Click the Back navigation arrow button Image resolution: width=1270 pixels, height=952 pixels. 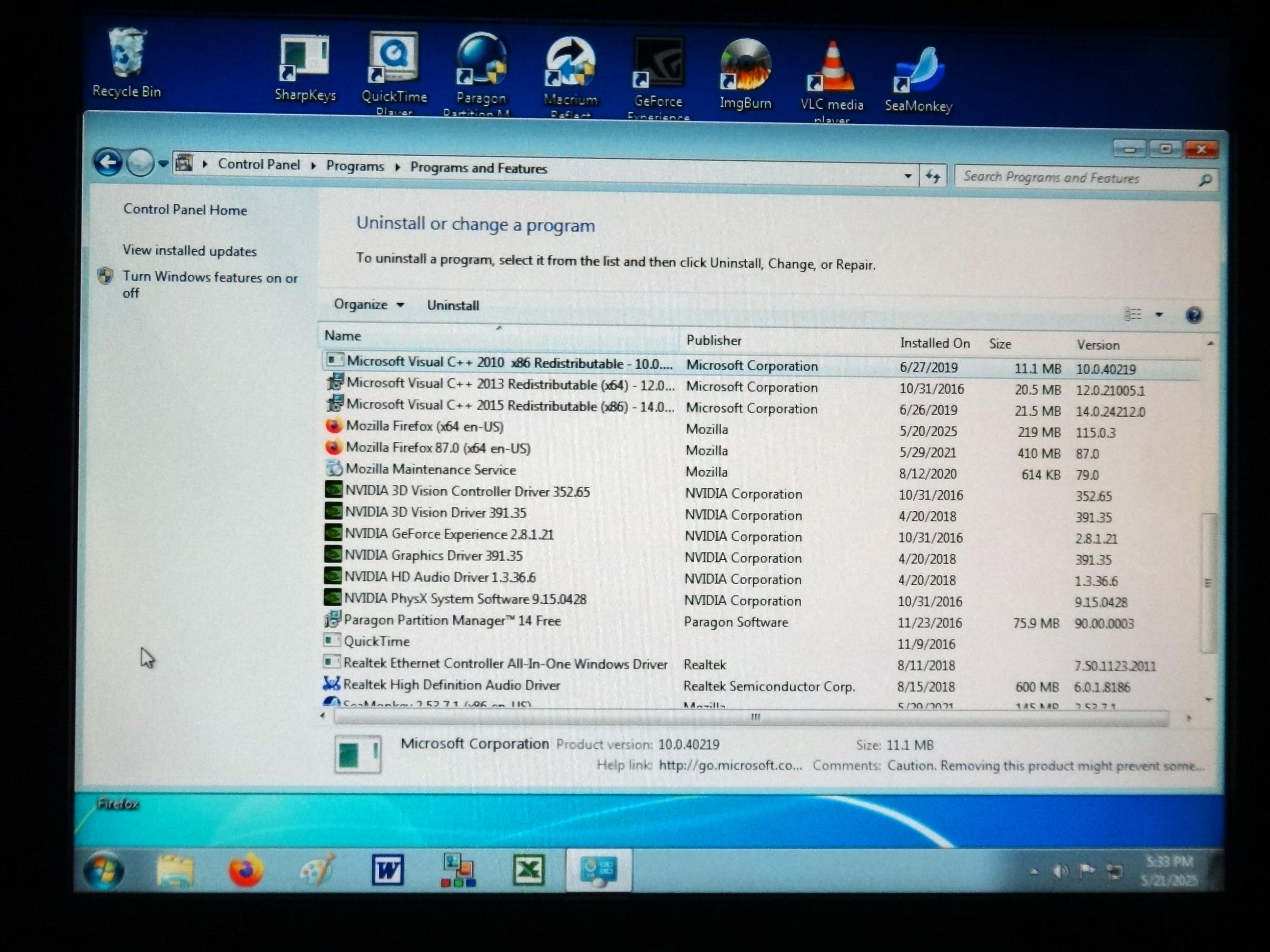(x=107, y=163)
